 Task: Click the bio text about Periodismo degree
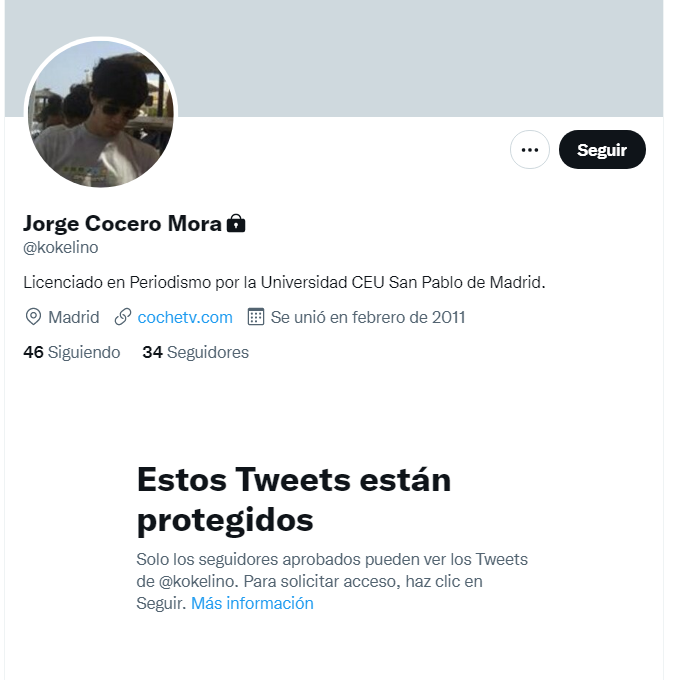(x=284, y=282)
